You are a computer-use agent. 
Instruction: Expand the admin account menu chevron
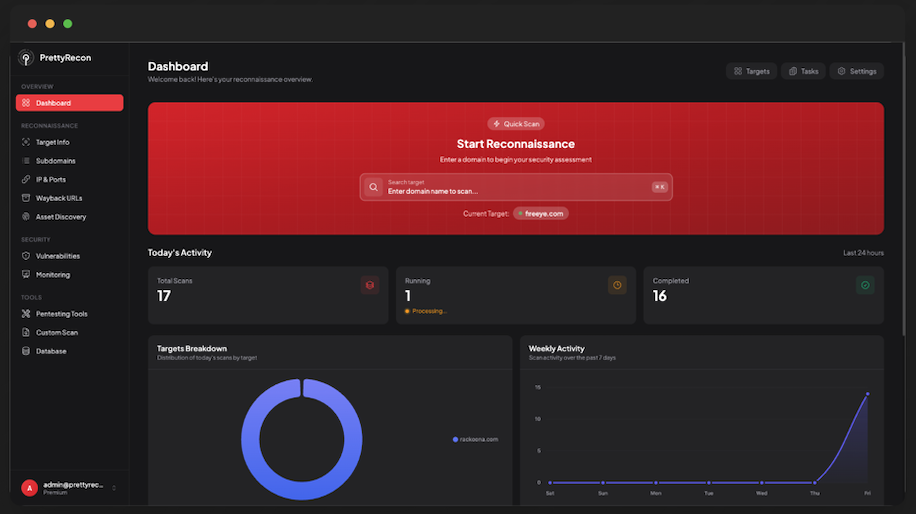tap(114, 488)
